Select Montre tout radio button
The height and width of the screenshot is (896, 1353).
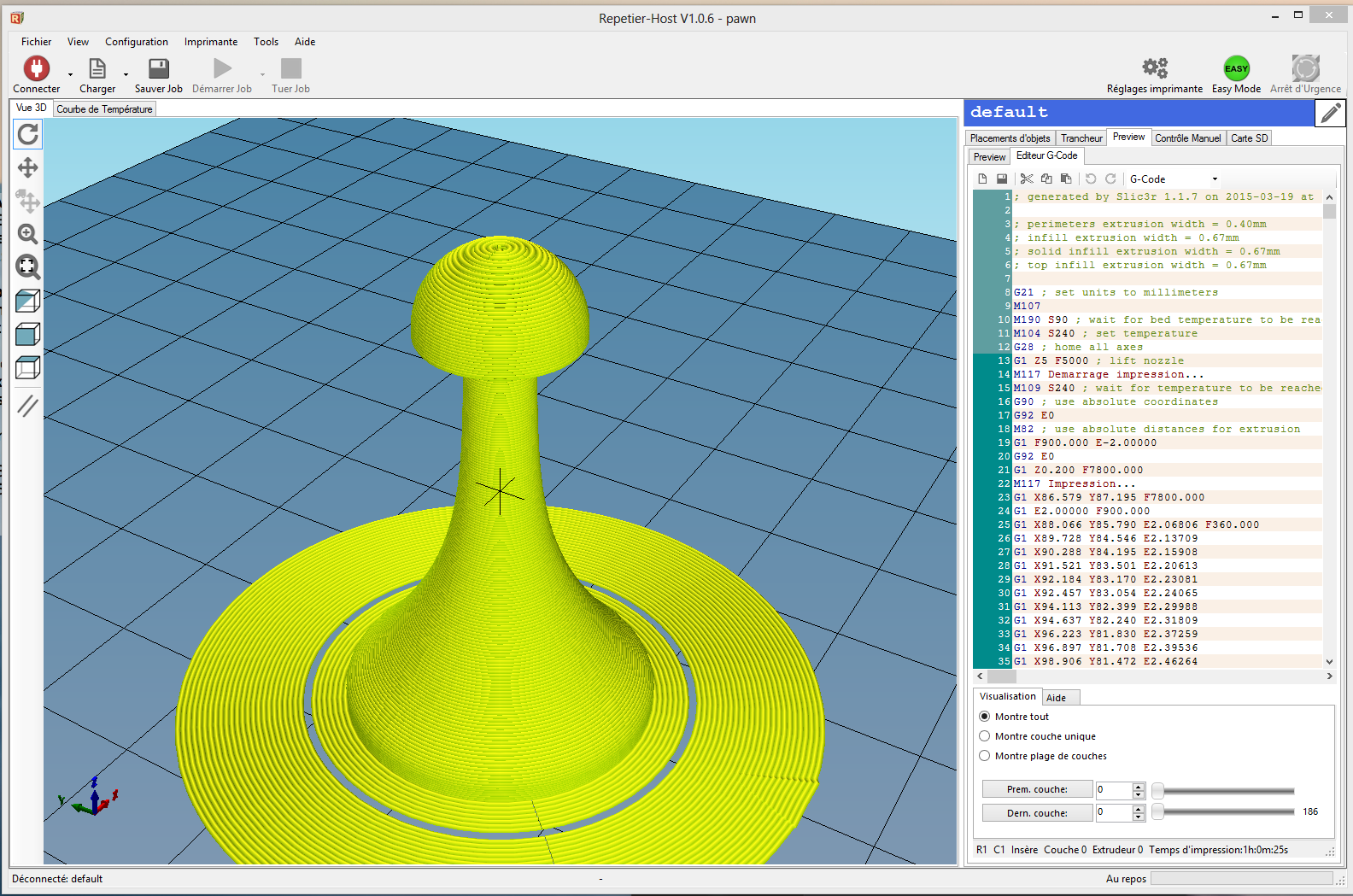[x=984, y=717]
